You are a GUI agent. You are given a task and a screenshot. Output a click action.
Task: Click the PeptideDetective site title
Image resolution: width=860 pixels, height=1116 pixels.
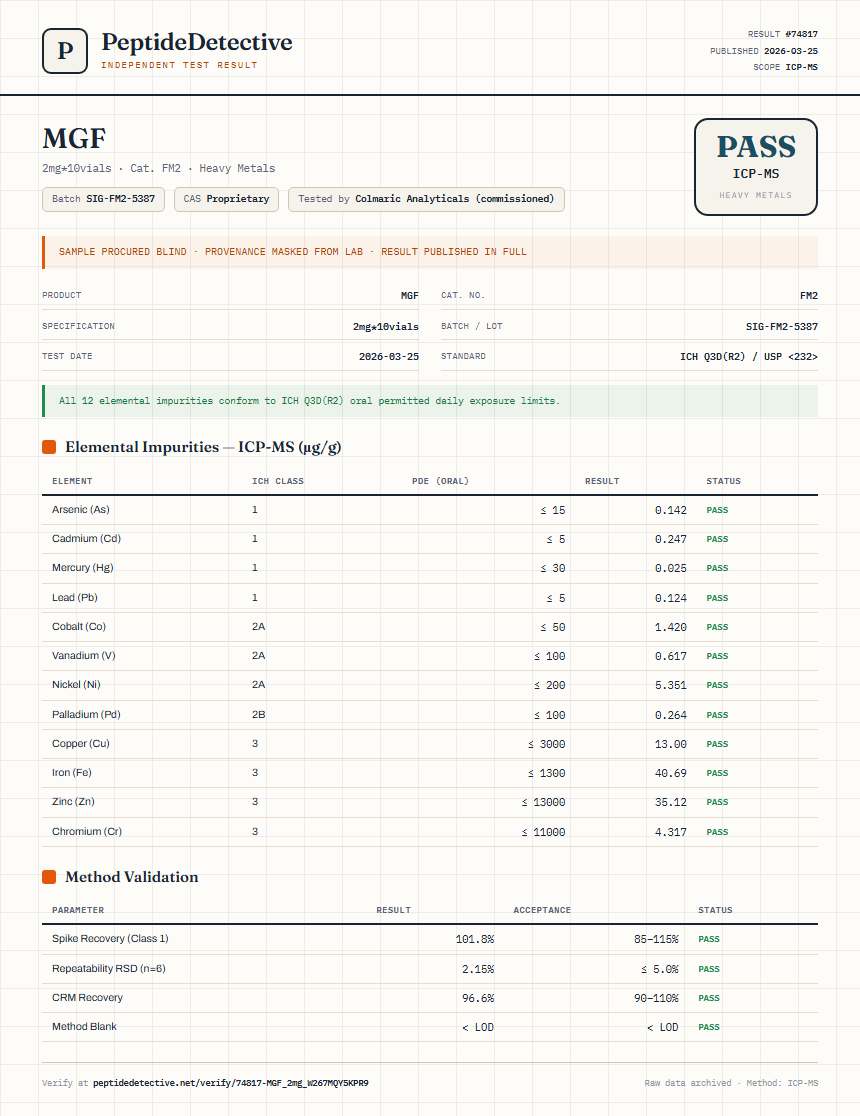pos(196,42)
